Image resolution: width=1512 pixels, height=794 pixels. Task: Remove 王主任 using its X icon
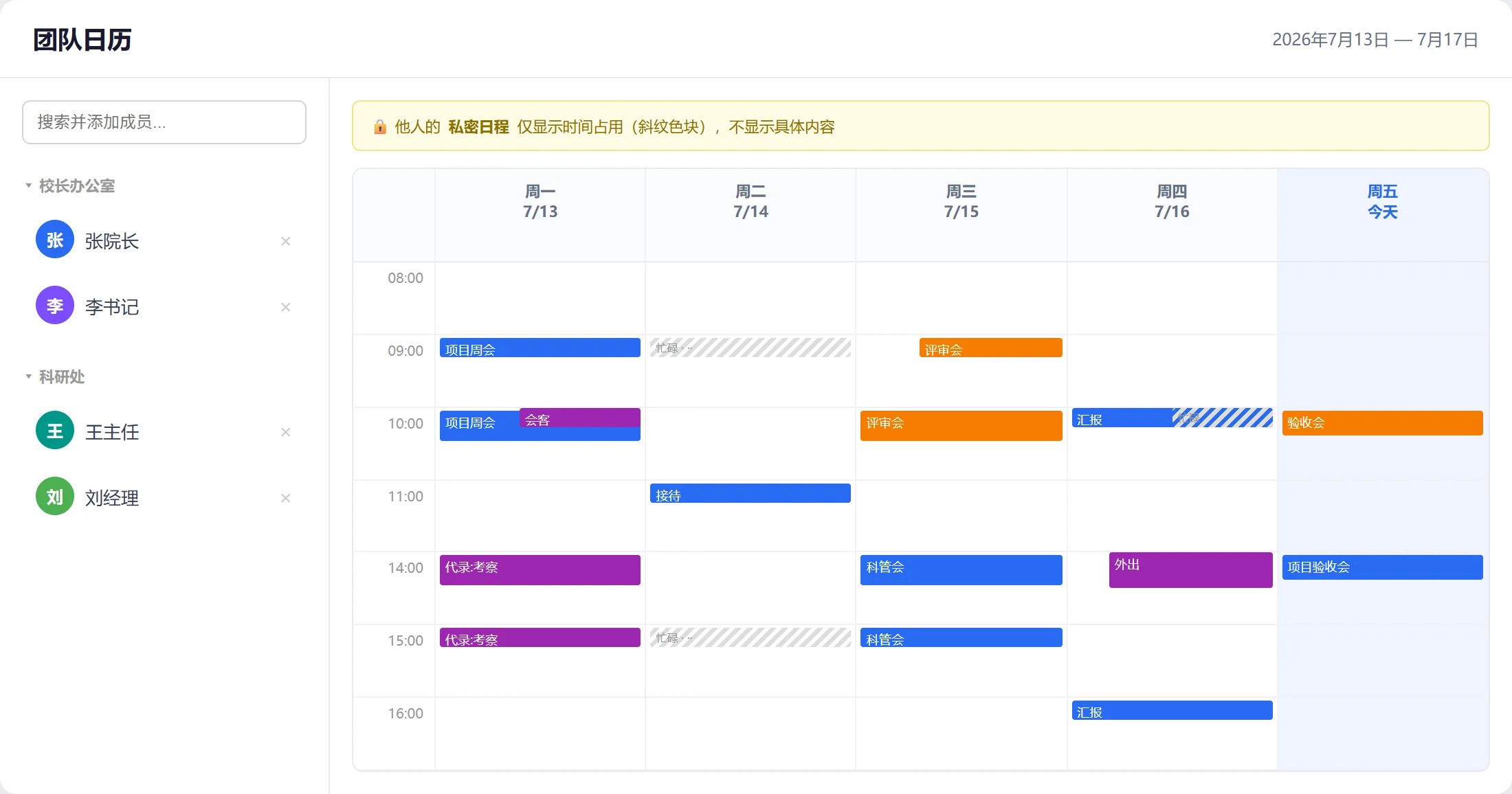tap(286, 432)
